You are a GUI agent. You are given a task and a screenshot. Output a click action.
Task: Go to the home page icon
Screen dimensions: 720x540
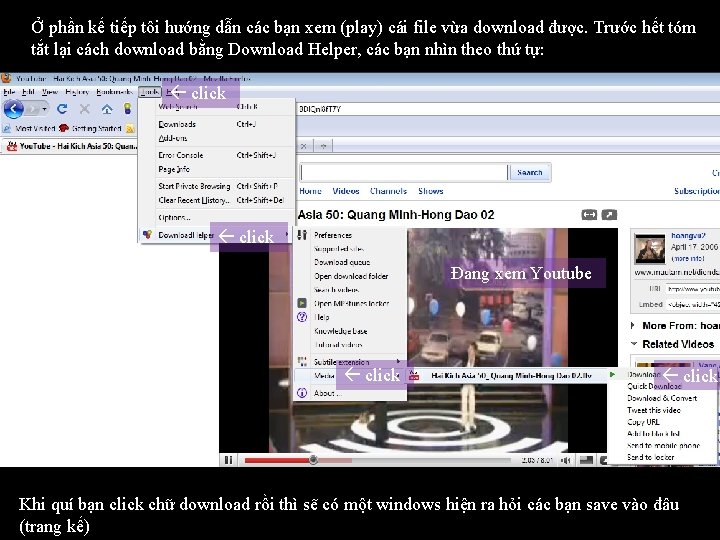[107, 109]
